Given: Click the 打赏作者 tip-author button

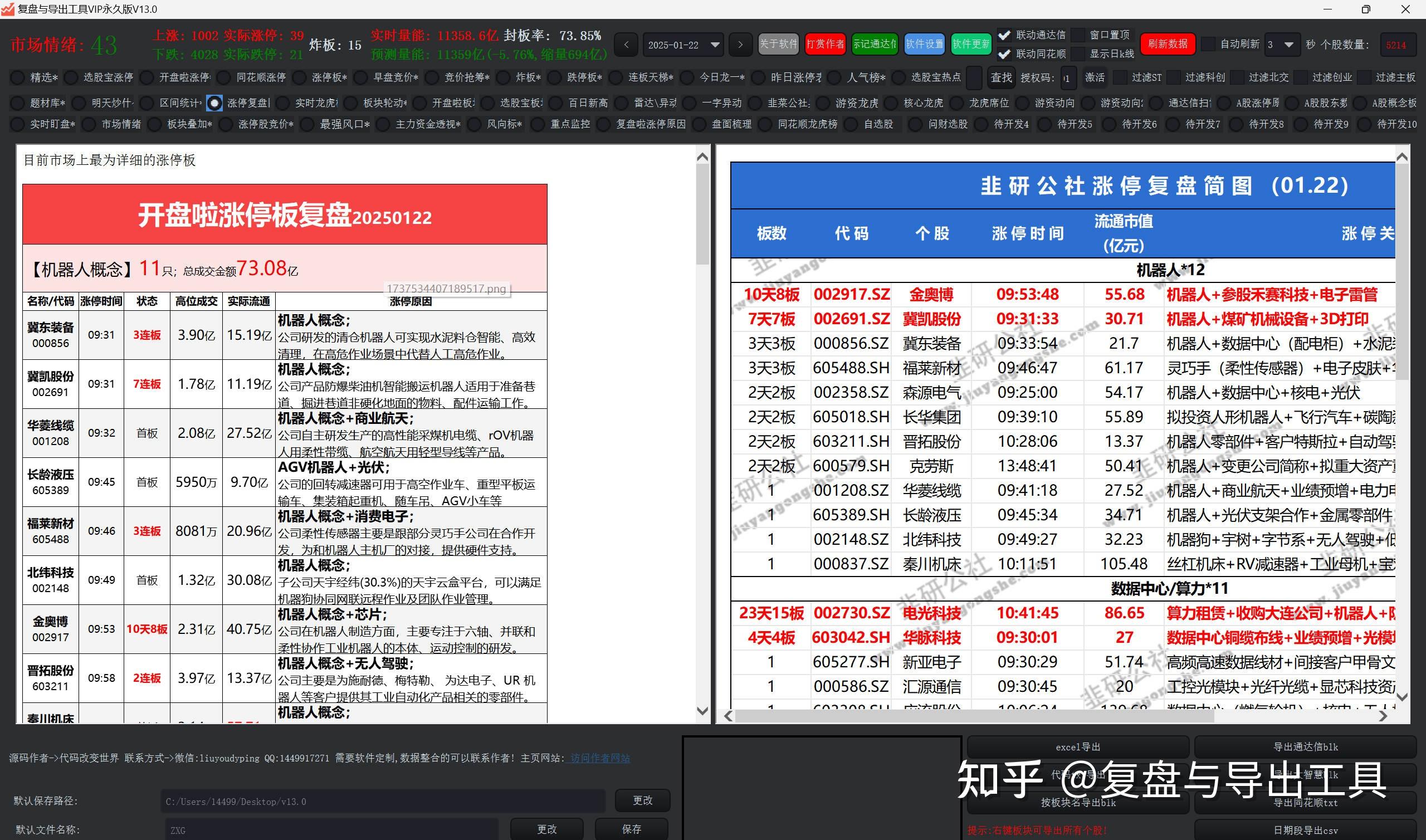Looking at the screenshot, I should click(x=825, y=43).
